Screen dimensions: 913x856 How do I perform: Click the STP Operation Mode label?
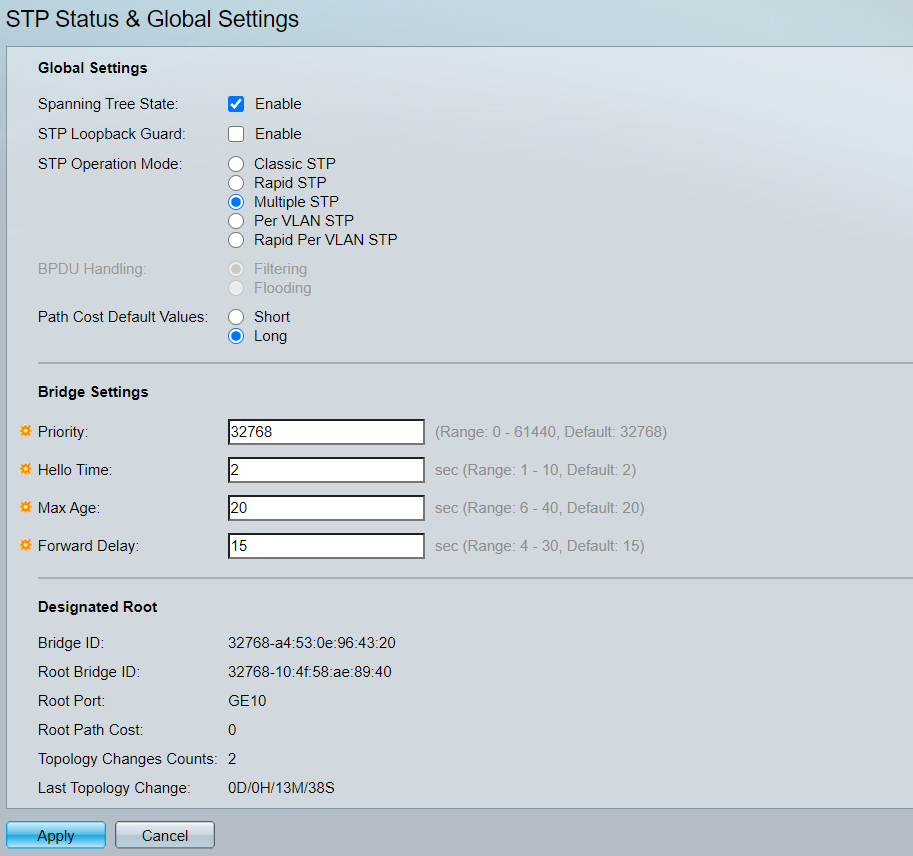coord(110,164)
